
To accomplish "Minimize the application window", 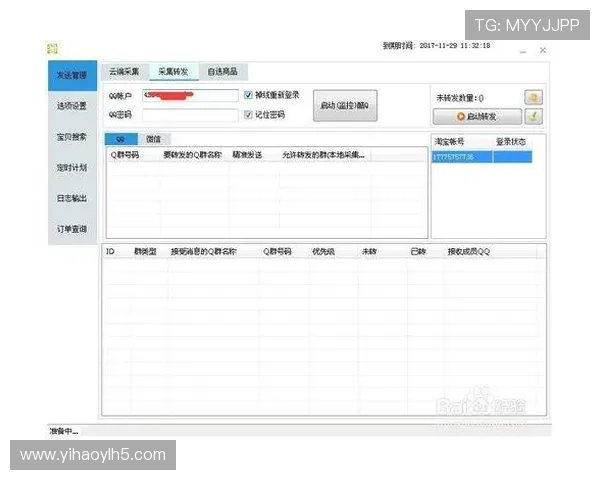I will 523,51.
